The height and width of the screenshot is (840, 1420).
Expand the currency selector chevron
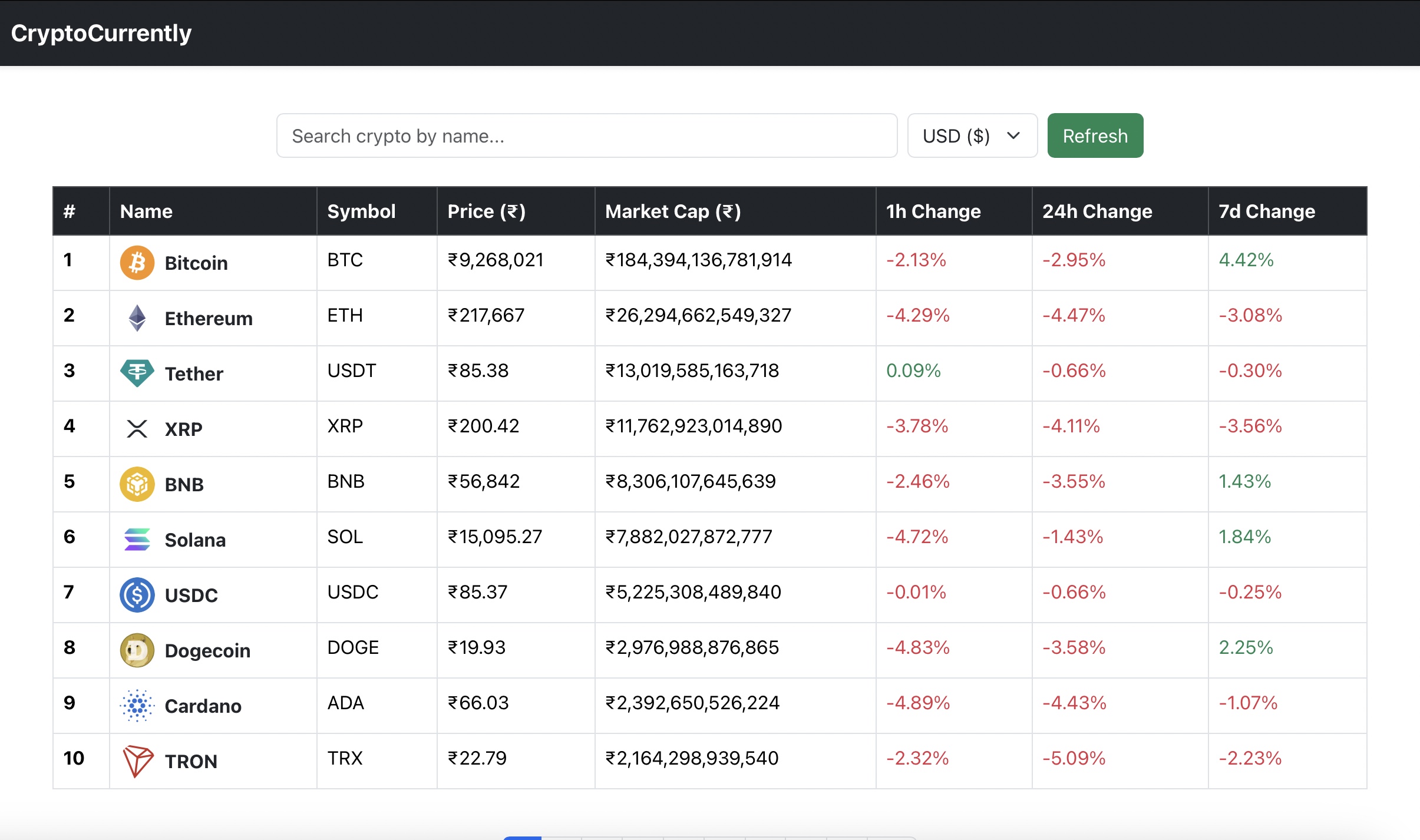1012,135
